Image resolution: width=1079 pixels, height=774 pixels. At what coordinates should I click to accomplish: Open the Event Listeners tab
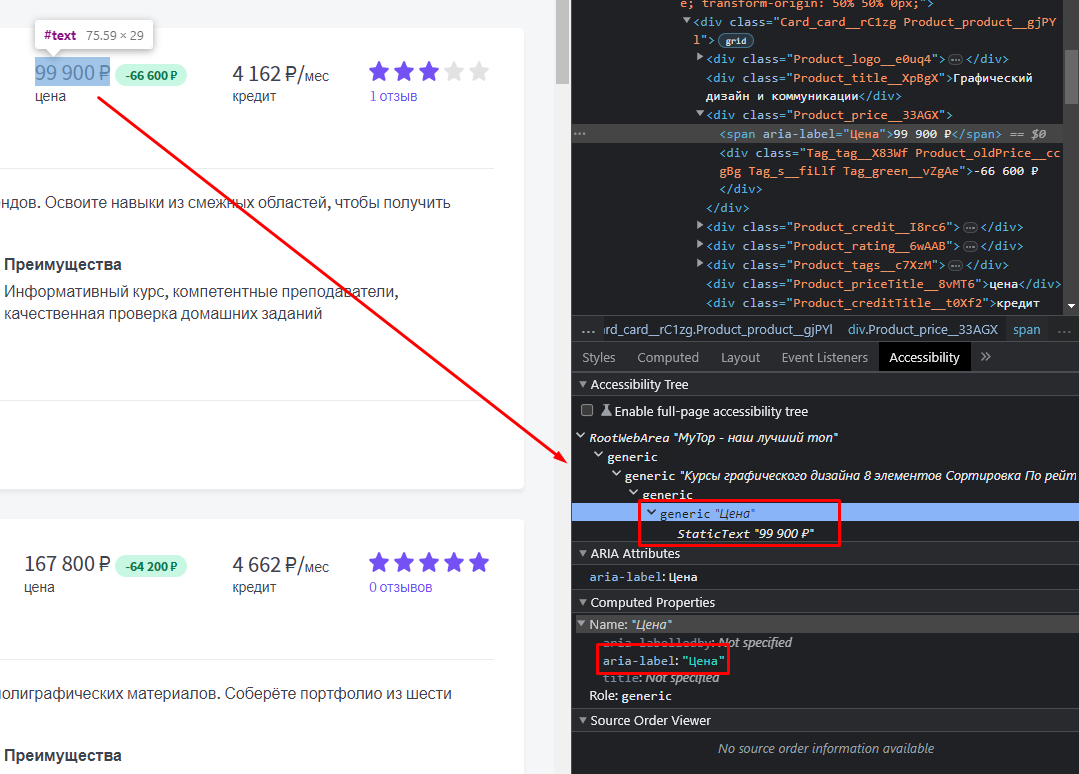pos(824,358)
